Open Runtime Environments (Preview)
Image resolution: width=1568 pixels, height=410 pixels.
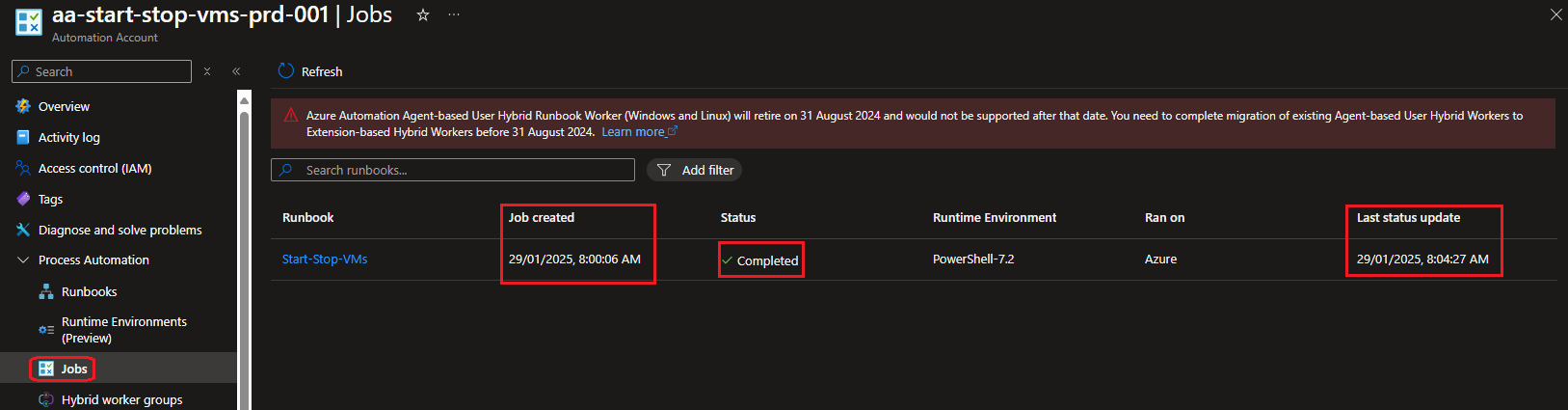click(x=123, y=330)
